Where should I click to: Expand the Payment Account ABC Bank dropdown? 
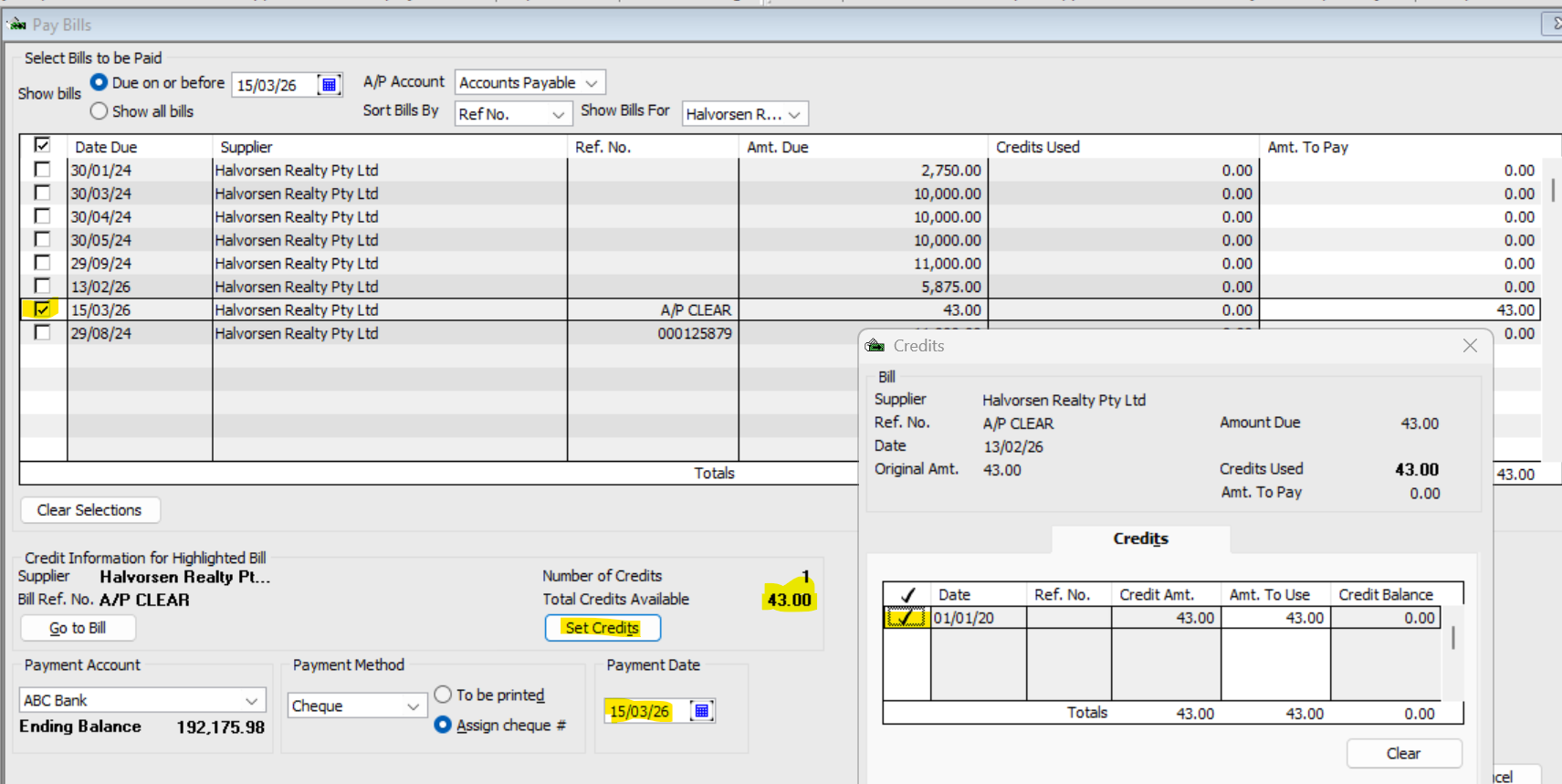click(251, 700)
